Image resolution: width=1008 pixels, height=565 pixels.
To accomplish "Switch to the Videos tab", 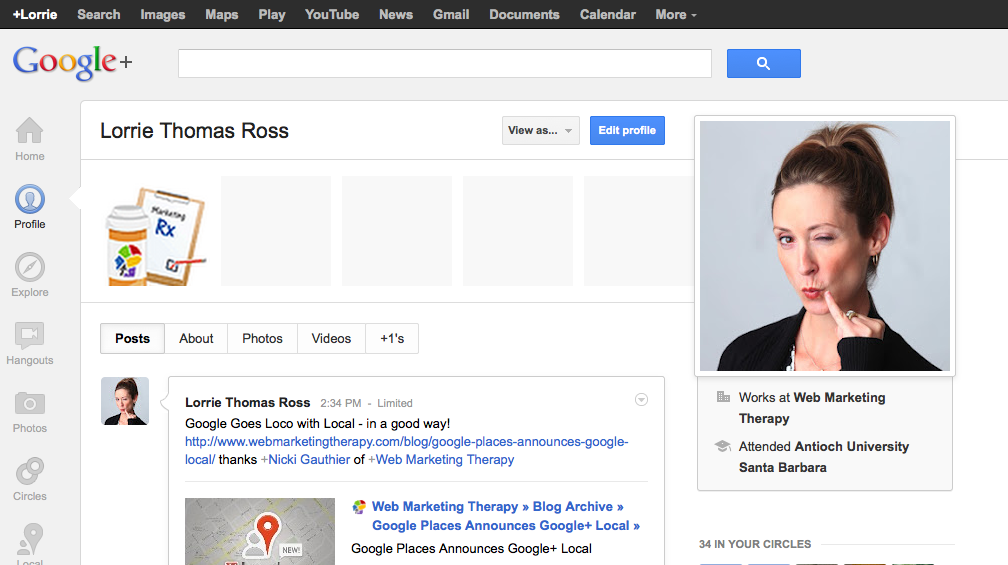I will tap(331, 338).
